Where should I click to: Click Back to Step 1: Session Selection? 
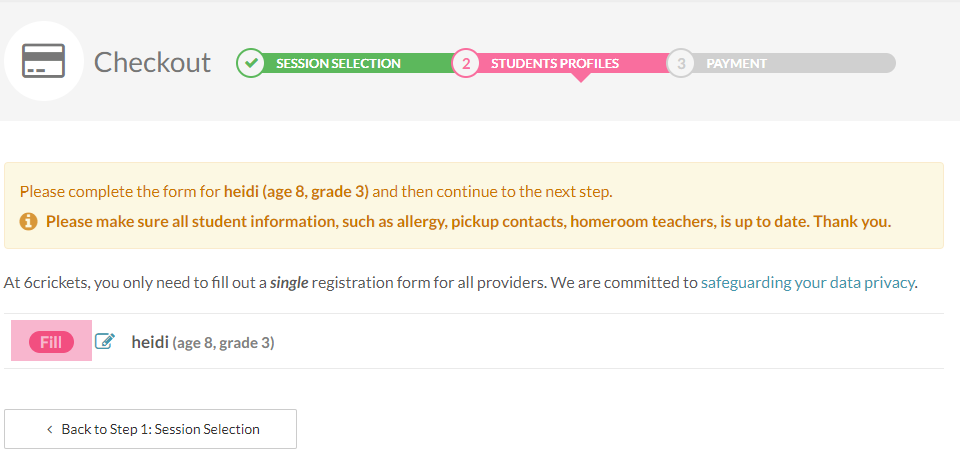151,429
